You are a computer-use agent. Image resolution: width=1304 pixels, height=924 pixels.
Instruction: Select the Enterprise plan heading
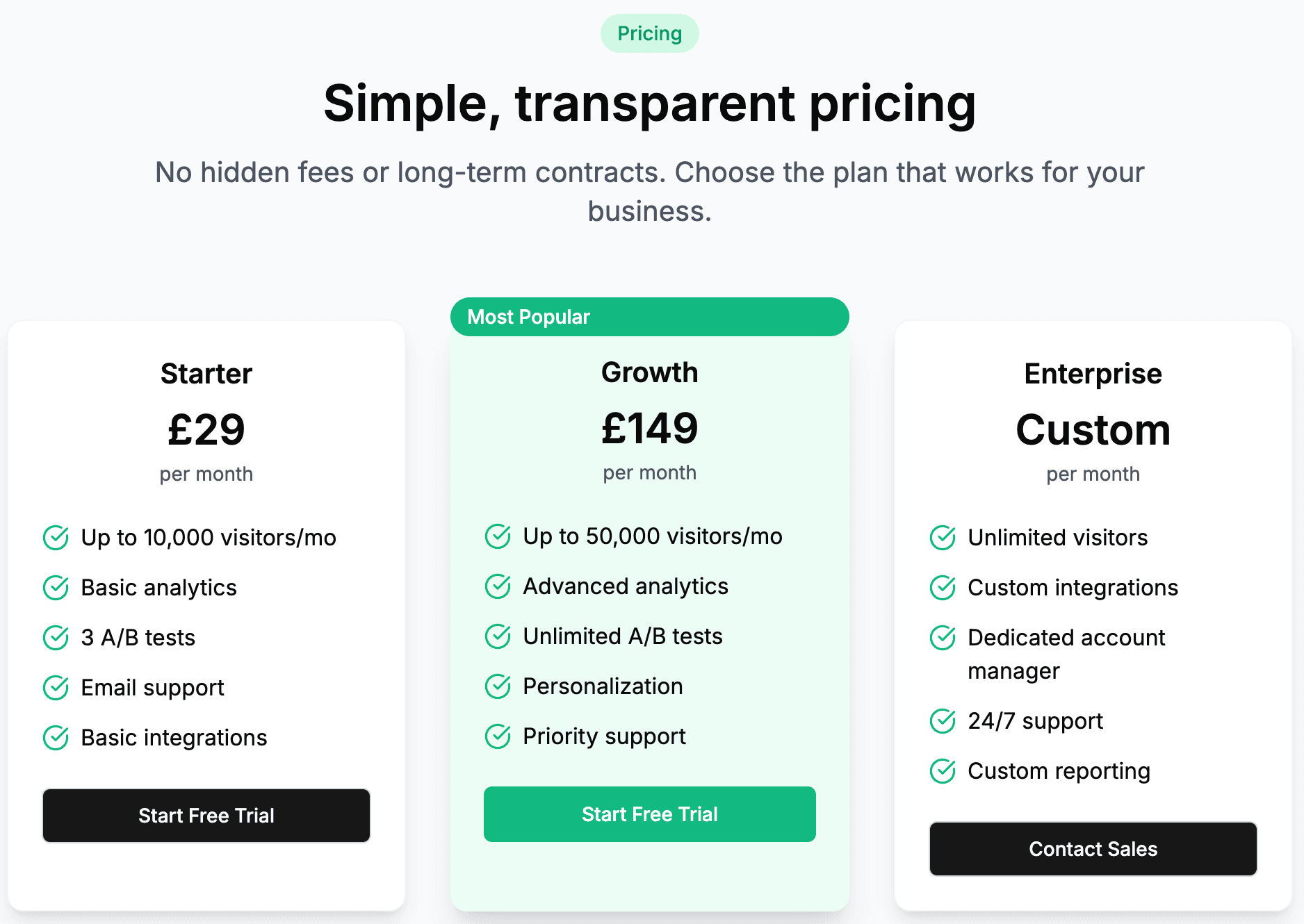(1093, 374)
